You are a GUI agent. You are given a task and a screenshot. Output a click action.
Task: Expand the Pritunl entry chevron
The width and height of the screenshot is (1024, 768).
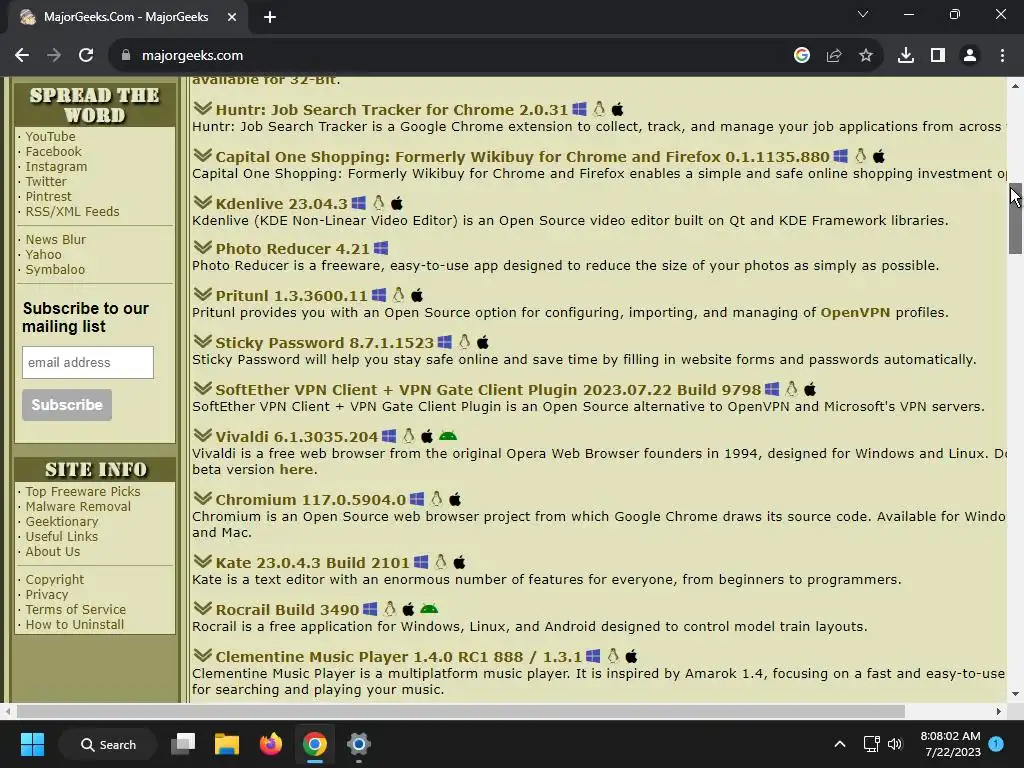(202, 295)
